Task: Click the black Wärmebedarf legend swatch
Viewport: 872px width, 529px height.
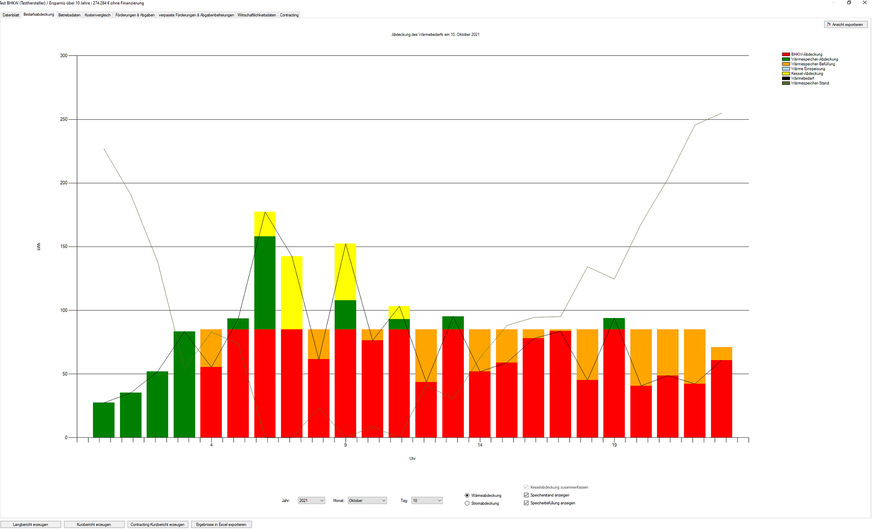Action: pos(785,78)
